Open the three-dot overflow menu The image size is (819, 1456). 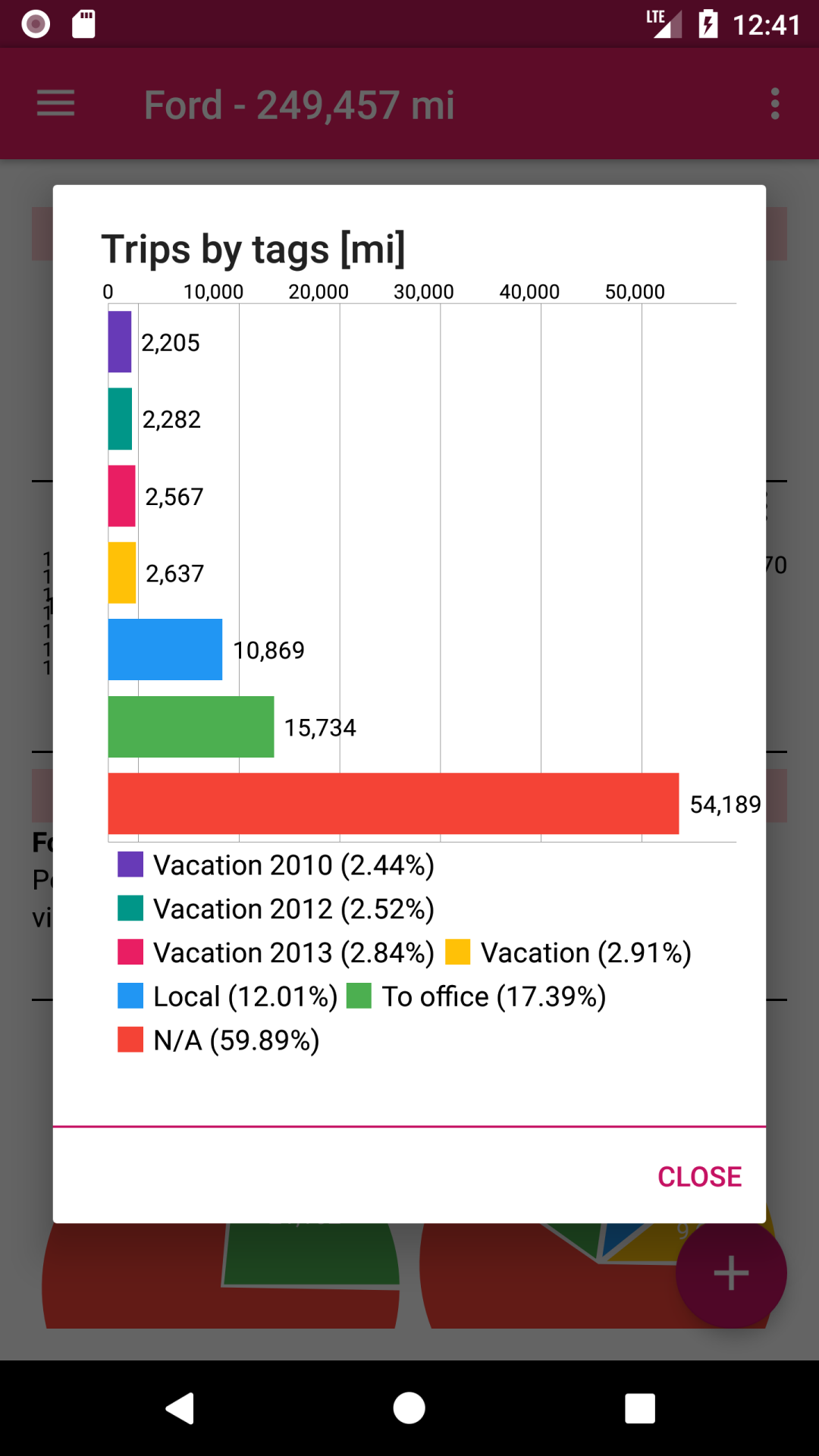[774, 104]
